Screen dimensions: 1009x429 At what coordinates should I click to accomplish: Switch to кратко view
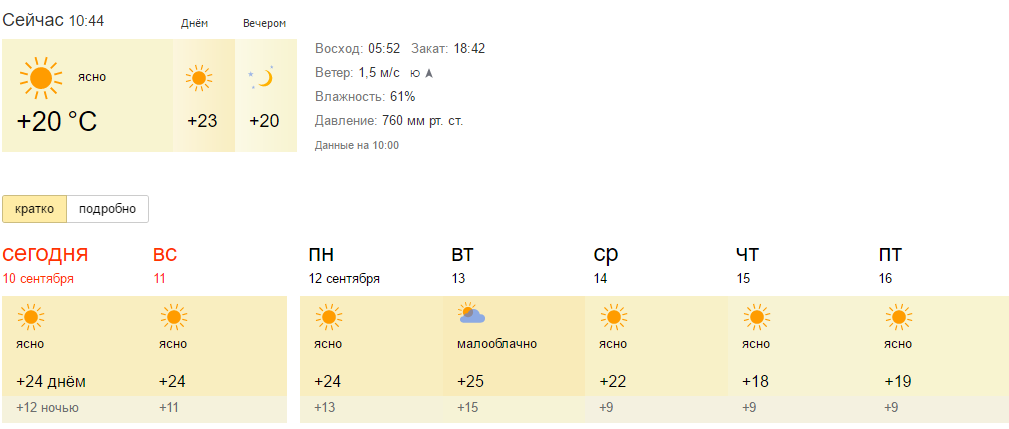pos(34,209)
